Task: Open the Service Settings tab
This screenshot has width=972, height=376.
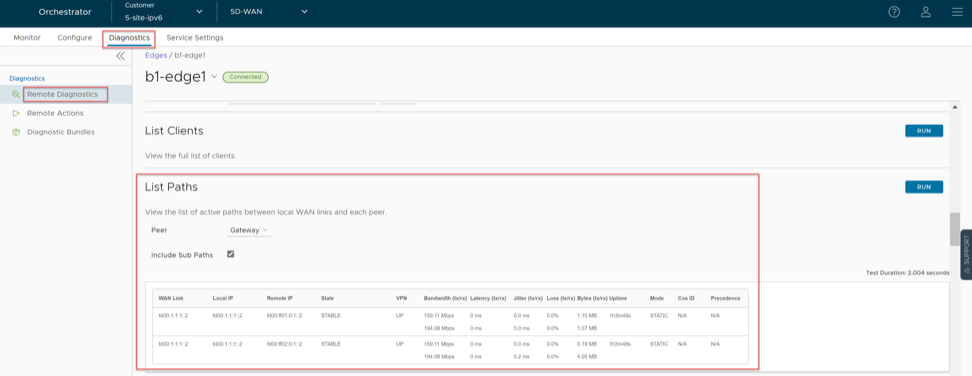Action: (195, 38)
